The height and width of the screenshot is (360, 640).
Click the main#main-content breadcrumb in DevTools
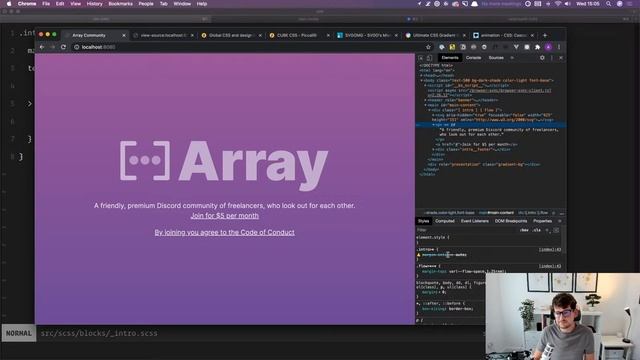tap(496, 213)
